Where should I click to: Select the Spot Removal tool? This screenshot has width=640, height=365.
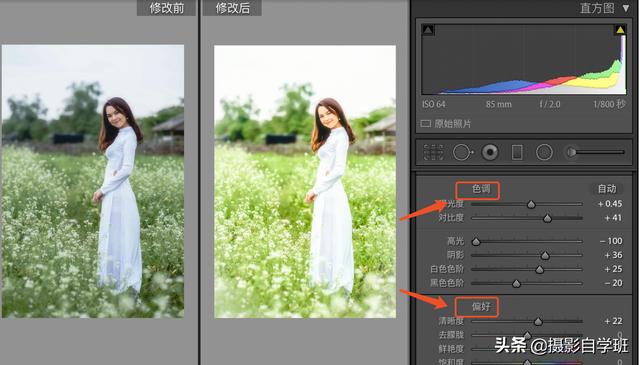point(463,152)
